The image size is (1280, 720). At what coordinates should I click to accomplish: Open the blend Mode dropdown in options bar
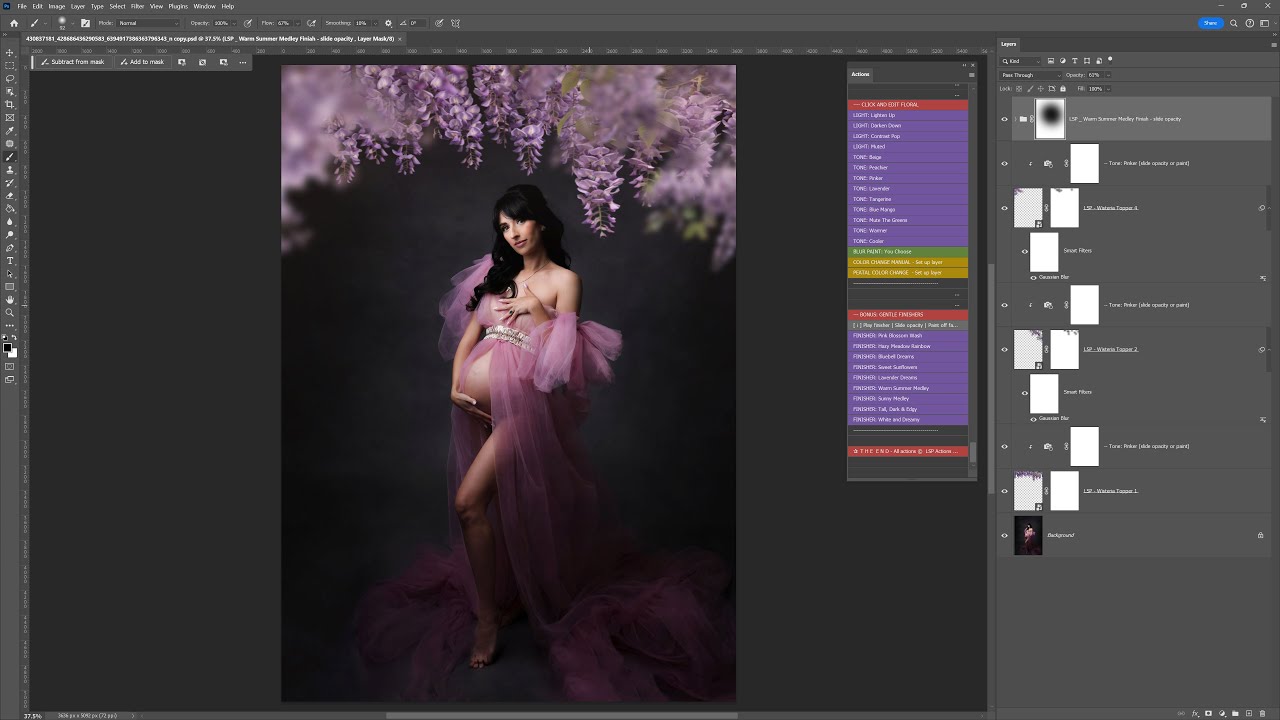[x=149, y=23]
